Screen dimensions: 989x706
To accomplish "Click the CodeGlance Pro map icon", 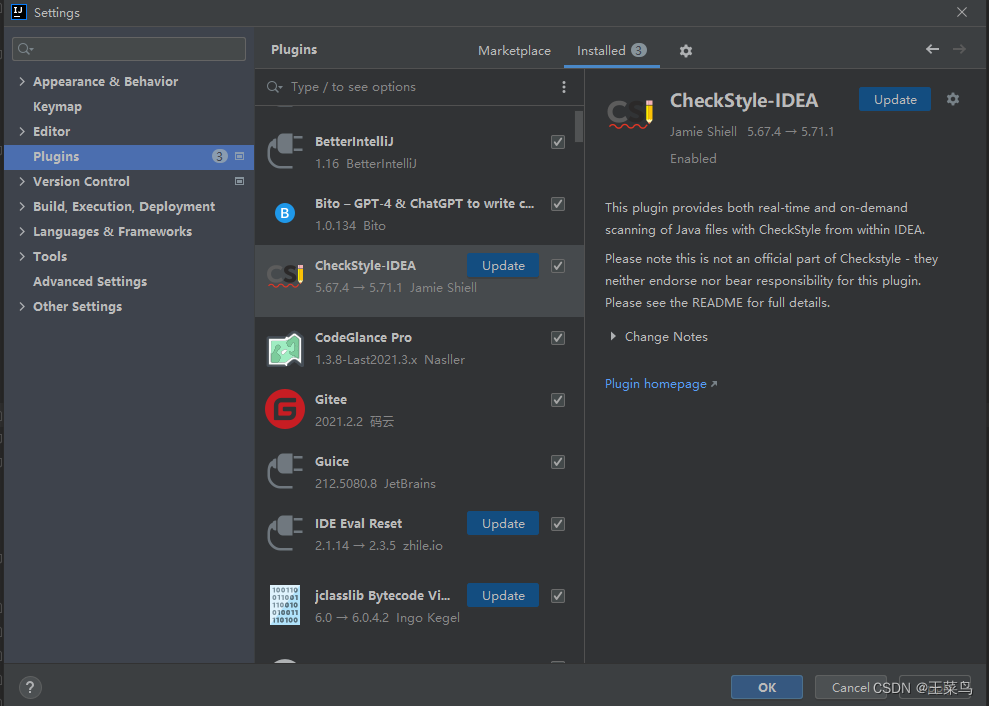I will click(x=285, y=349).
